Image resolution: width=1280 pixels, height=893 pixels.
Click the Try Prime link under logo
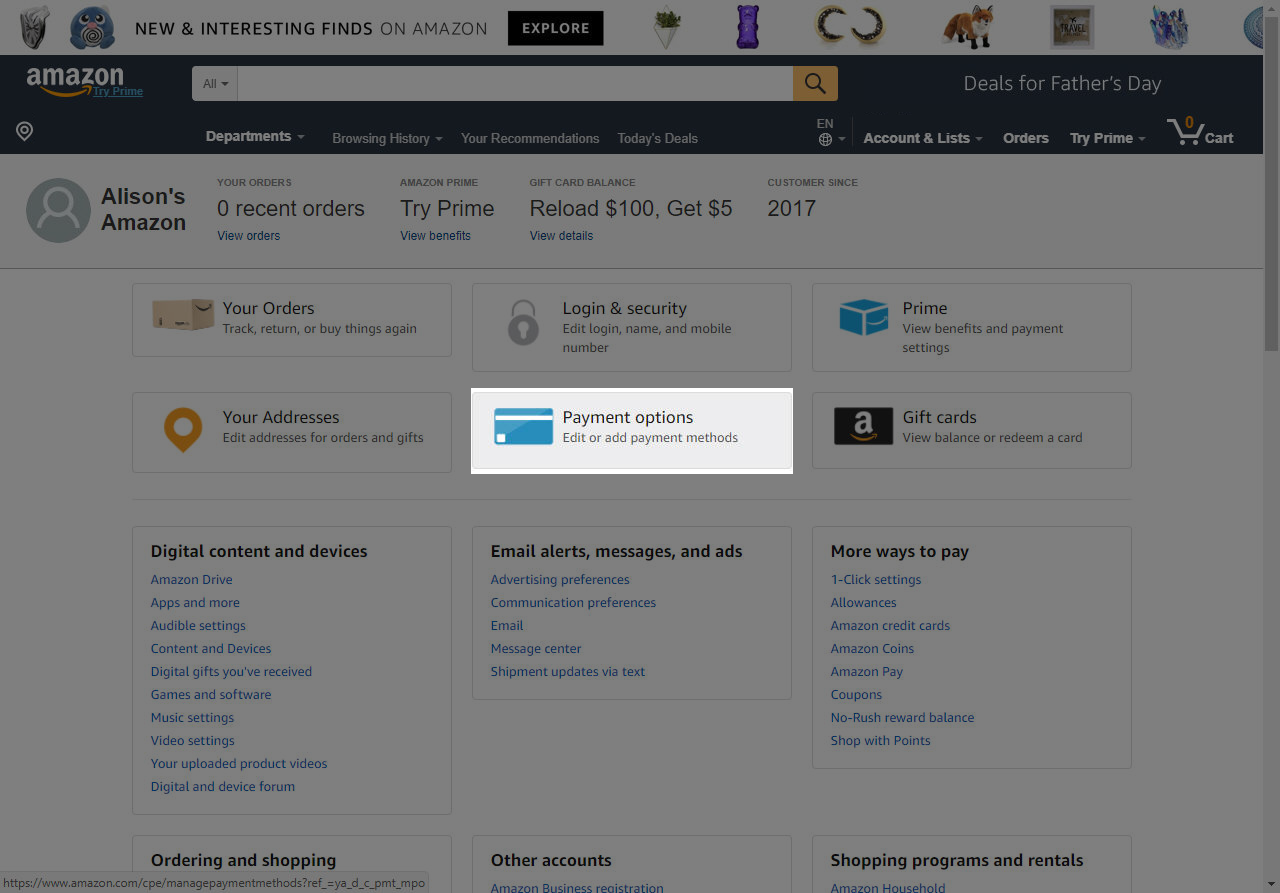click(x=118, y=91)
